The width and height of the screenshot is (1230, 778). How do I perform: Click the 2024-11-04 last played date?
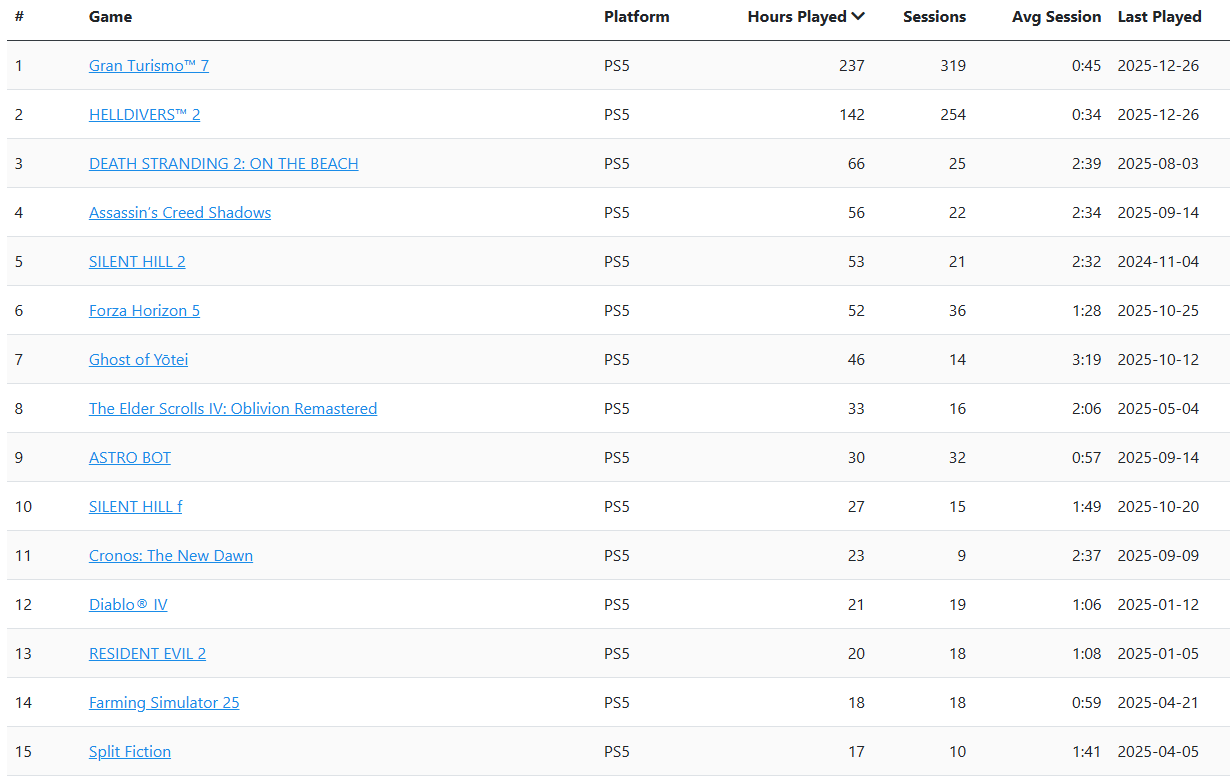click(x=1158, y=262)
